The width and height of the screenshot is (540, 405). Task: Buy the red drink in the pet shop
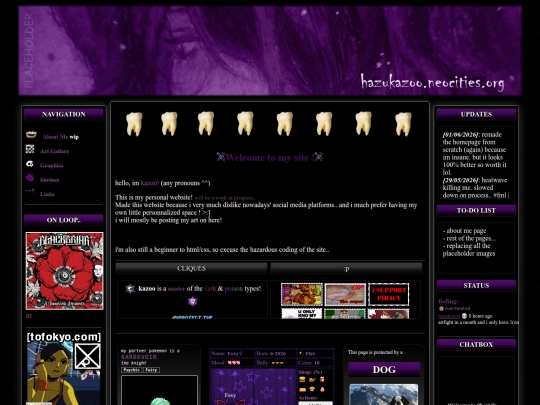coord(322,380)
